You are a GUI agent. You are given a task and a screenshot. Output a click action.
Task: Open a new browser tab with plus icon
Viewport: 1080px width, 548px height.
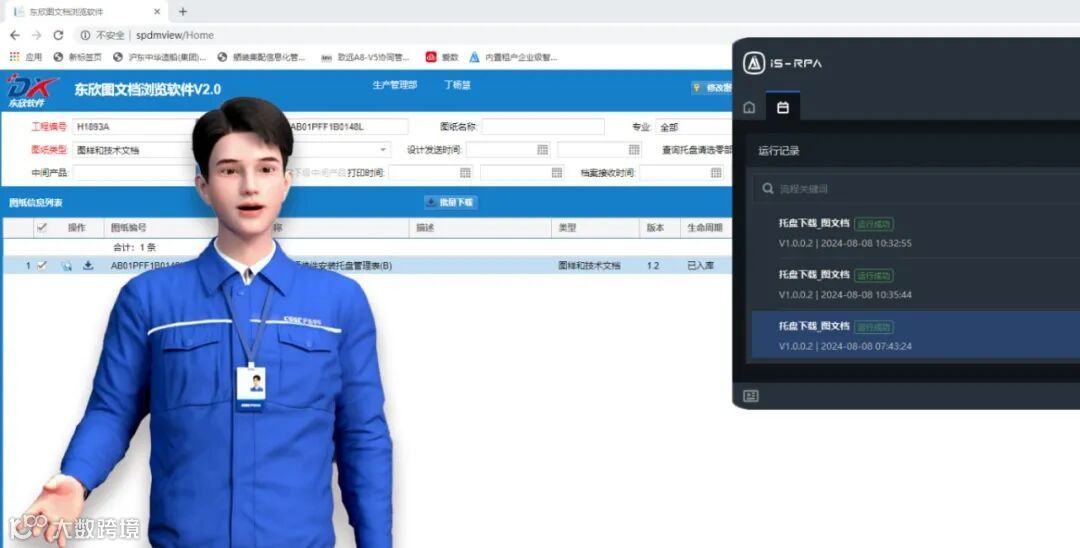click(183, 12)
